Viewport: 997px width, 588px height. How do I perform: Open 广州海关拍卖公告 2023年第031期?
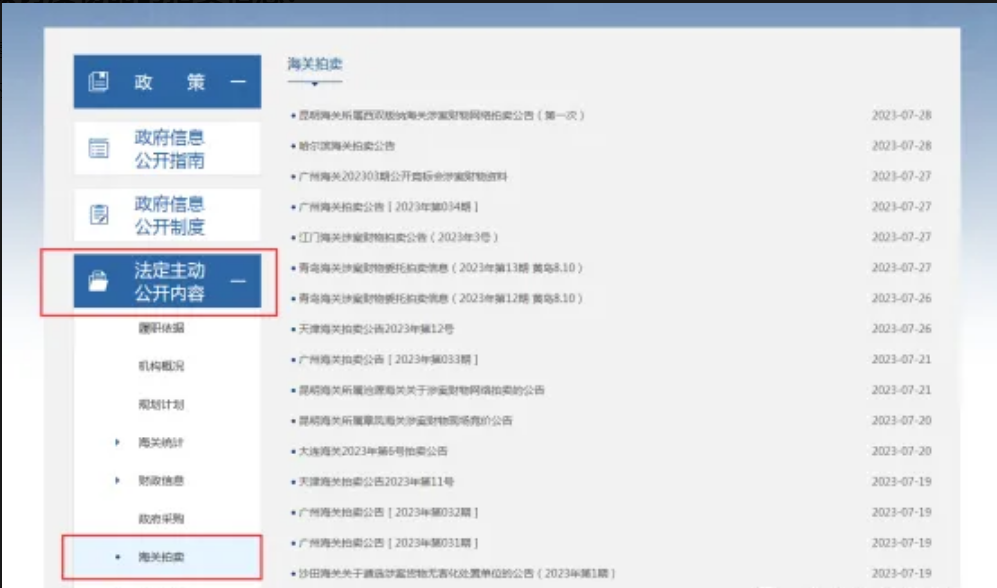388,542
